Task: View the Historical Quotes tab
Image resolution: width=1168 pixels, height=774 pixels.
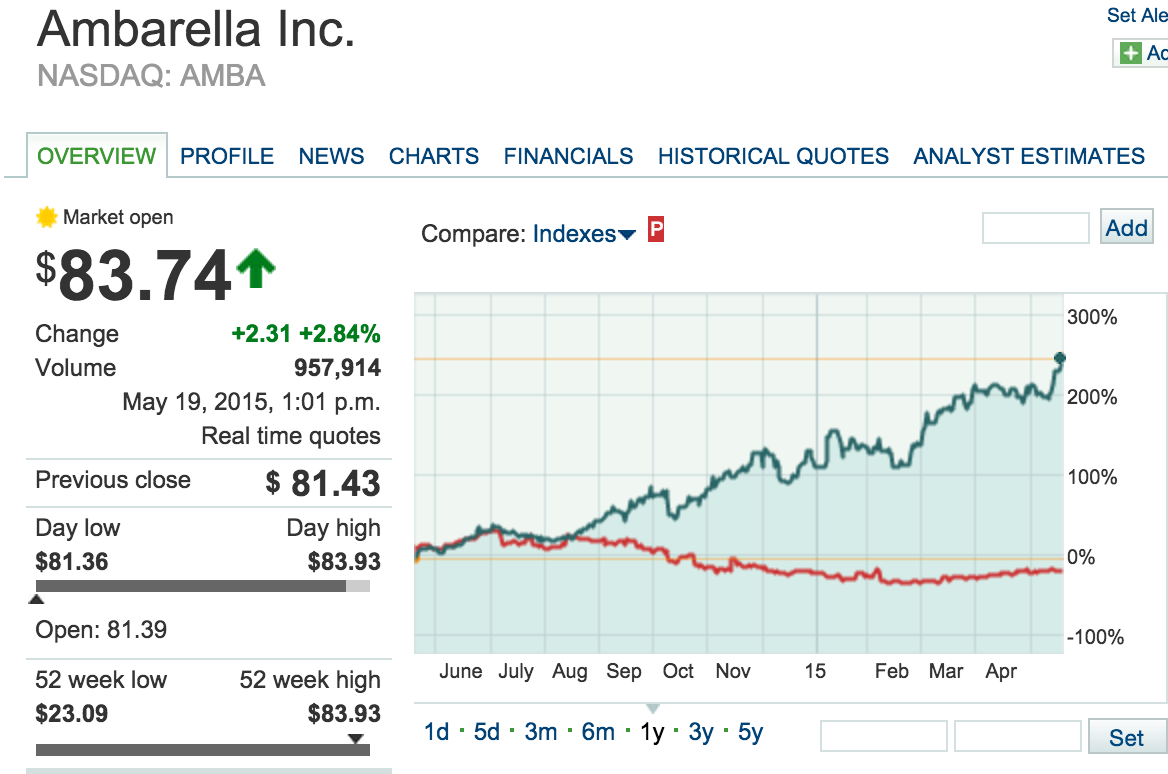Action: pos(773,156)
